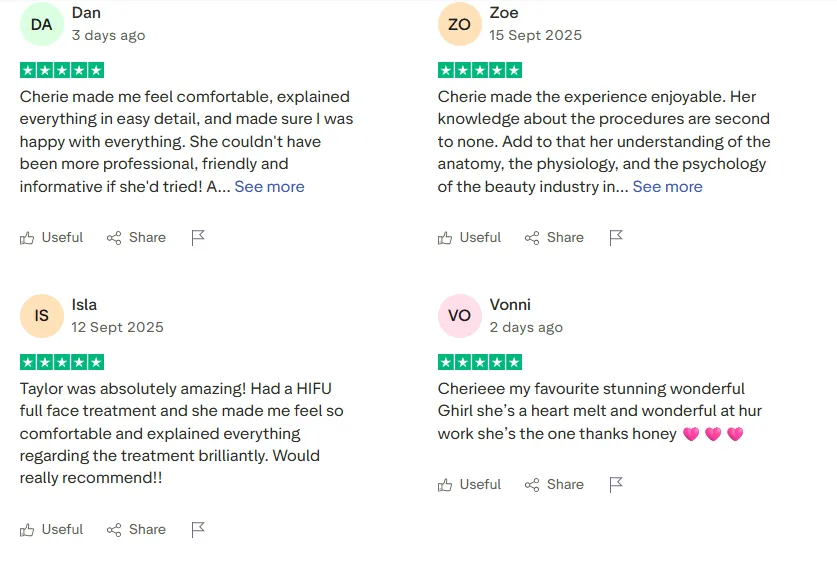This screenshot has height=561, width=837.
Task: Click share icon on Isla's review
Action: tap(114, 530)
